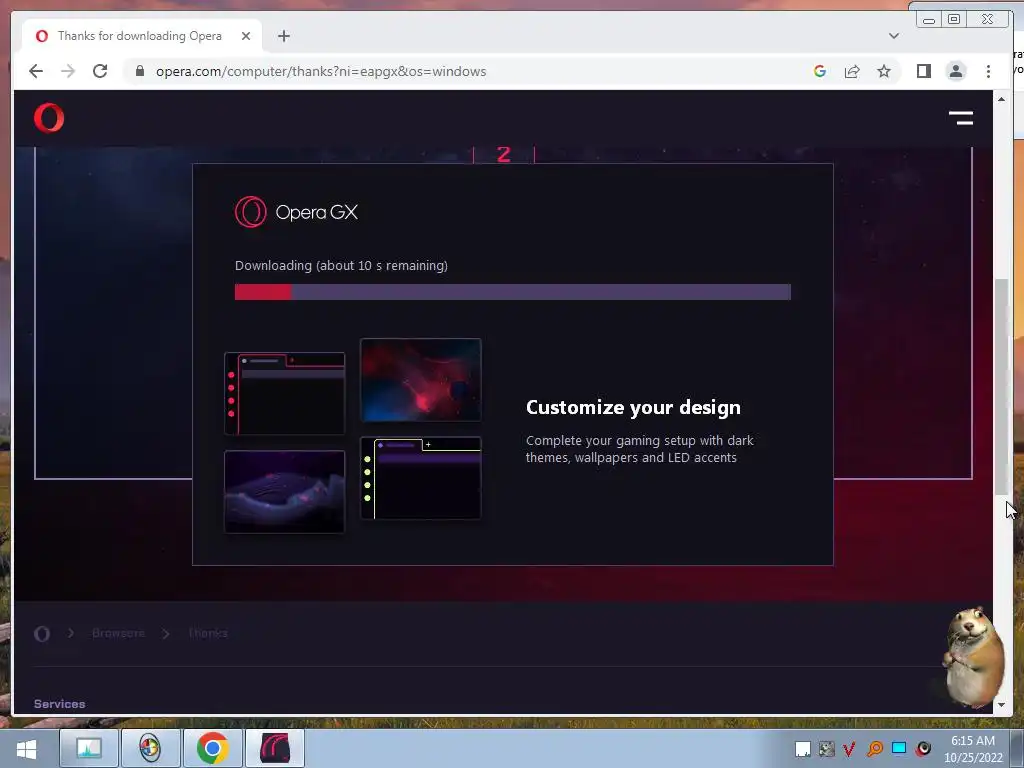Expand the tab search dropdown arrow
The height and width of the screenshot is (768, 1024).
(893, 36)
